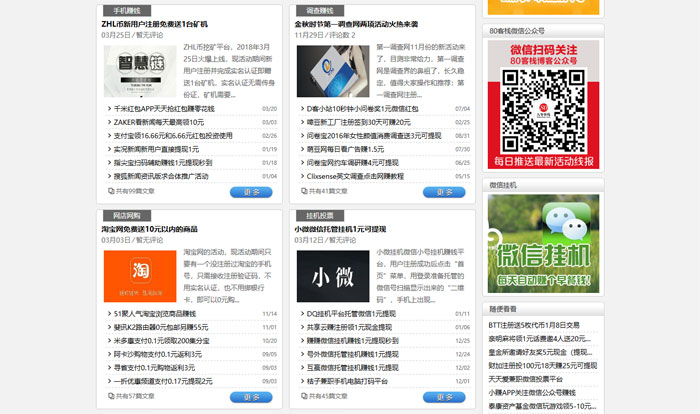Open the 调查赚钱 category tab

click(320, 11)
